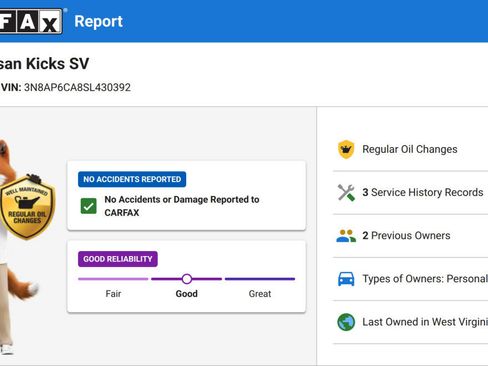The width and height of the screenshot is (488, 366).
Task: Select the Fair reliability label
Action: pos(113,294)
